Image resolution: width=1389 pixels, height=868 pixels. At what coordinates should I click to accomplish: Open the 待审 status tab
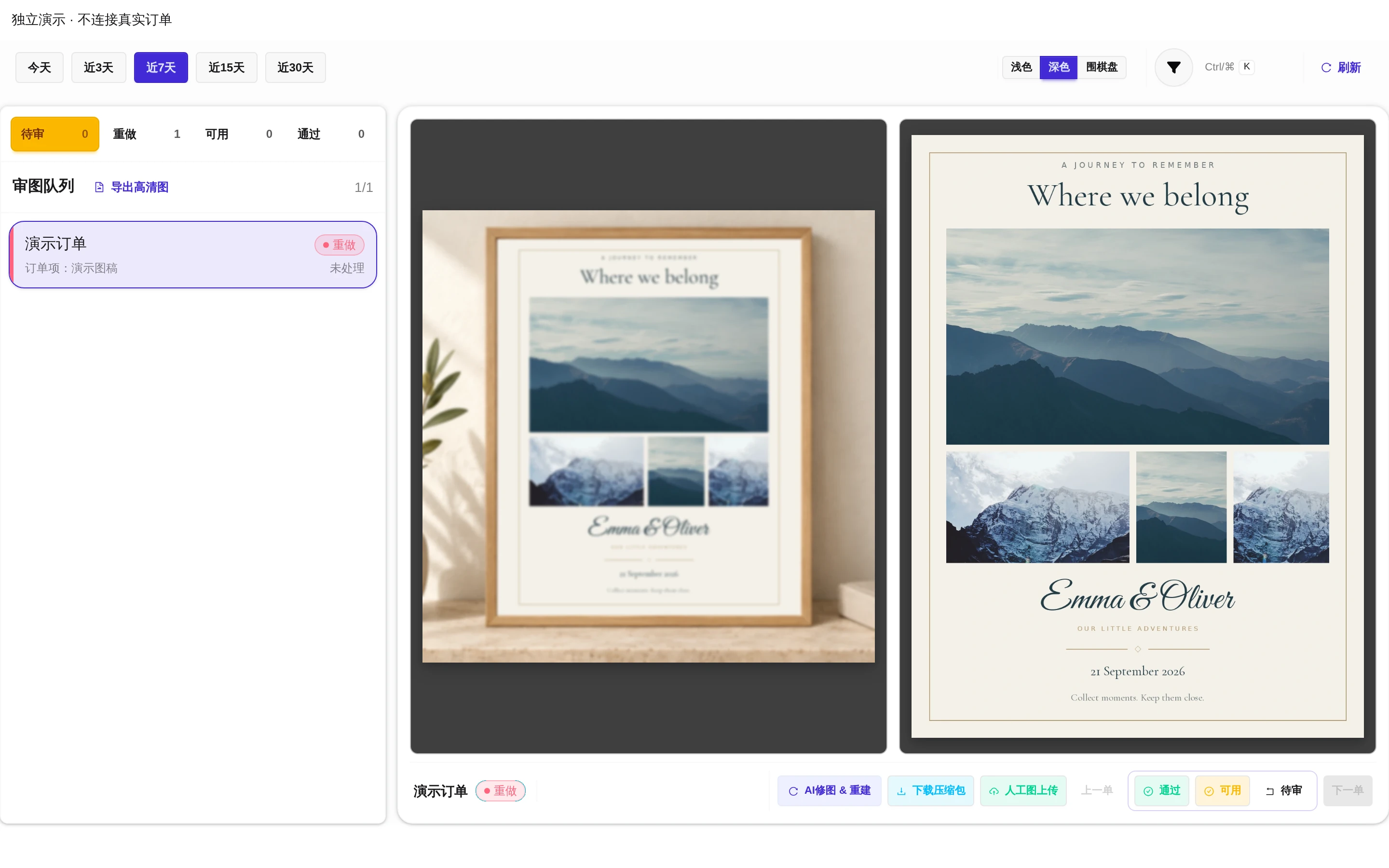(x=54, y=134)
